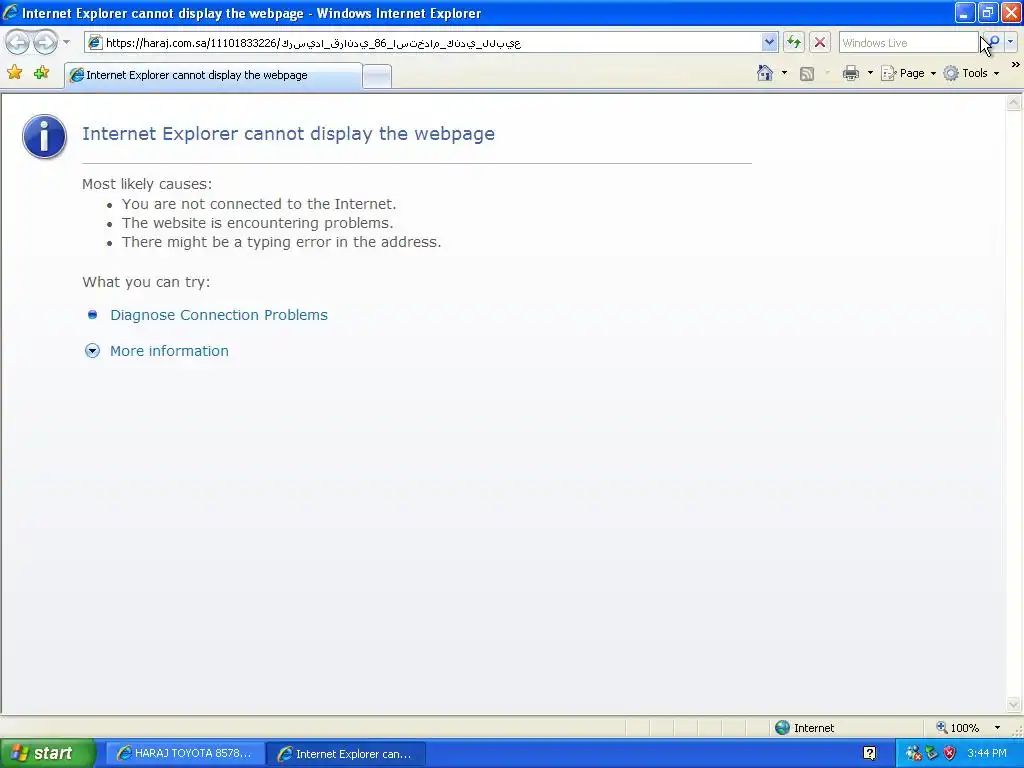The image size is (1024, 768).
Task: Click the Print toolbar icon
Action: pyautogui.click(x=850, y=73)
